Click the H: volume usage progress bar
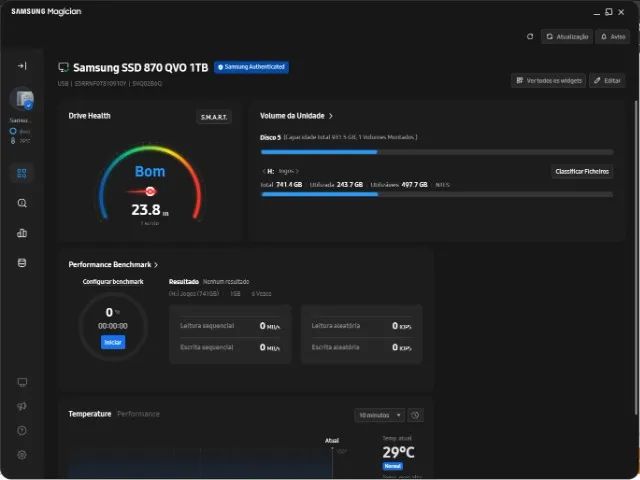Image resolution: width=640 pixels, height=480 pixels. coord(437,195)
